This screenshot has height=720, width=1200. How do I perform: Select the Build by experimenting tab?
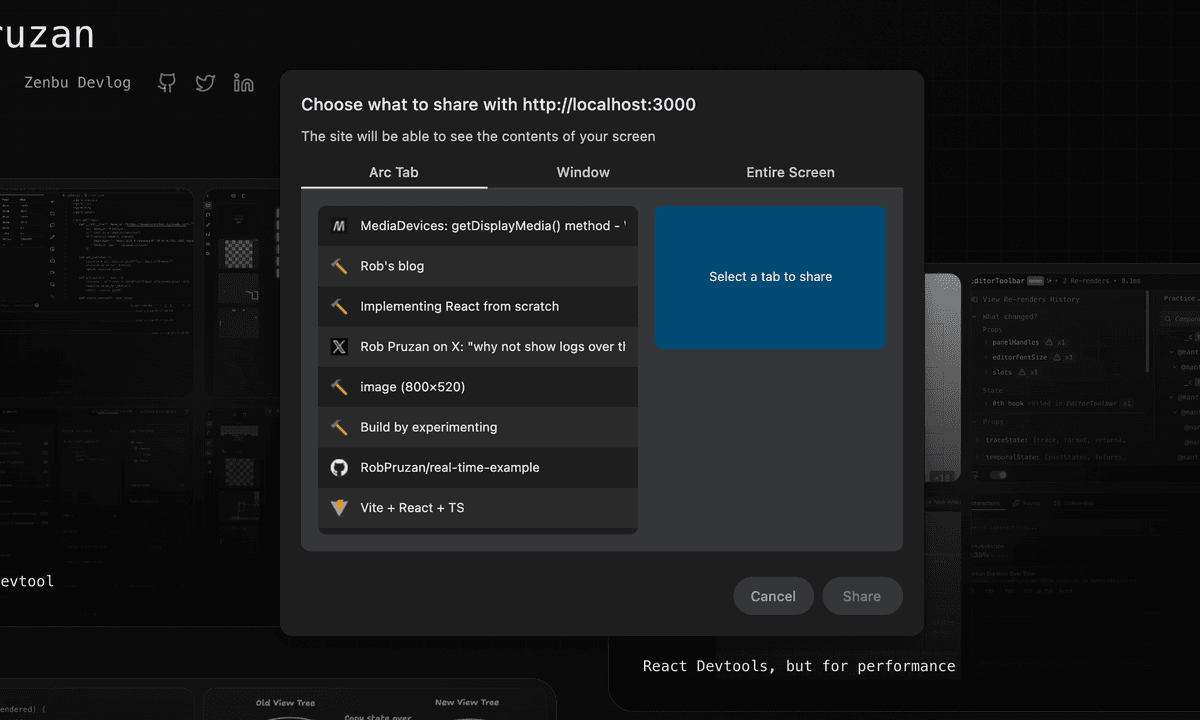click(x=478, y=427)
